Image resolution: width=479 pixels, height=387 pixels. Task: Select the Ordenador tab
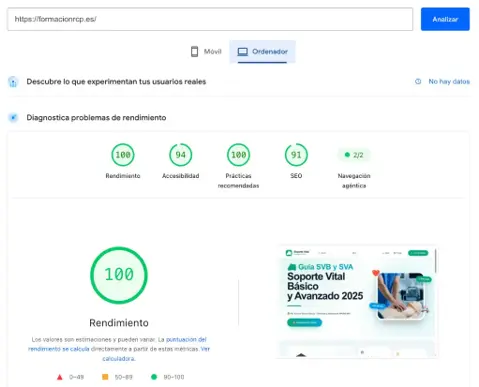coord(262,52)
